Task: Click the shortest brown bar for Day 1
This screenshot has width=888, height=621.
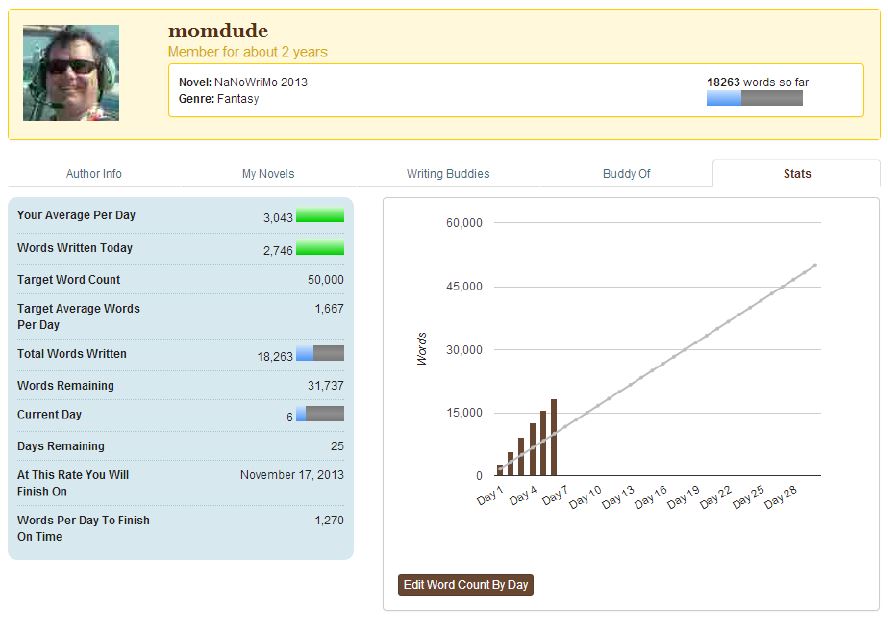Action: pos(500,470)
